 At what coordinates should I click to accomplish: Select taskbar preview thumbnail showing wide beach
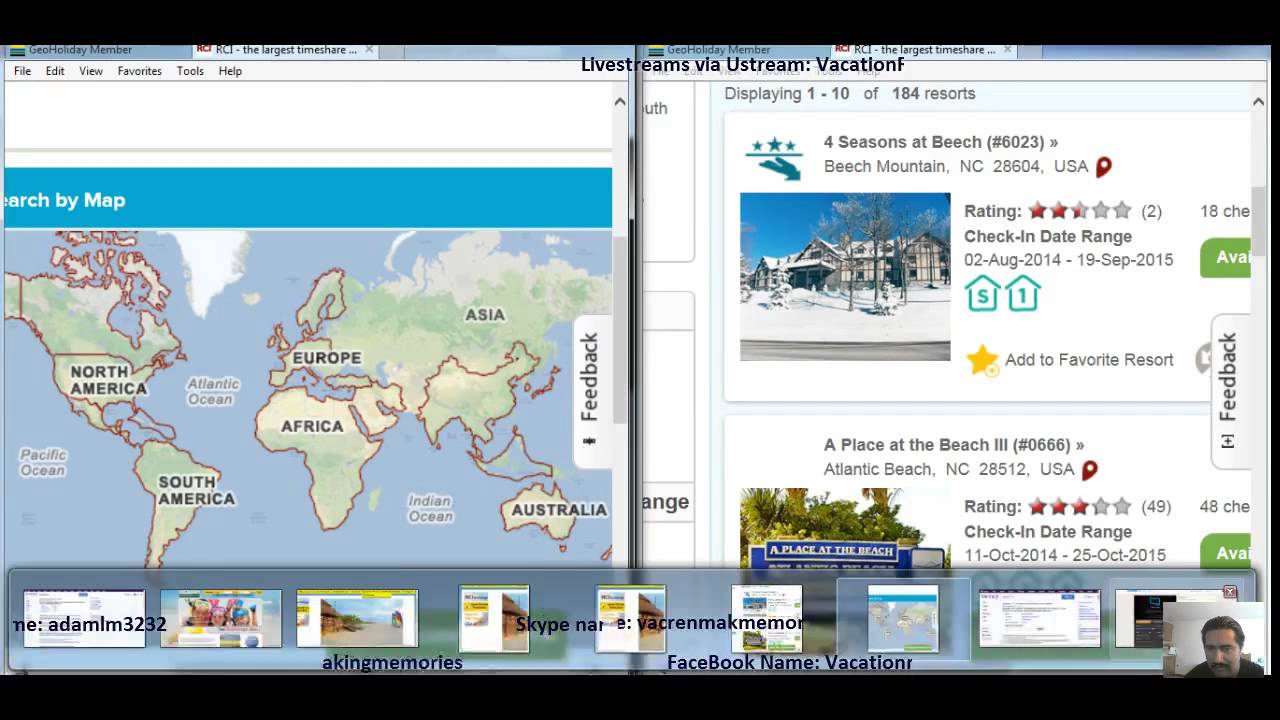point(357,618)
